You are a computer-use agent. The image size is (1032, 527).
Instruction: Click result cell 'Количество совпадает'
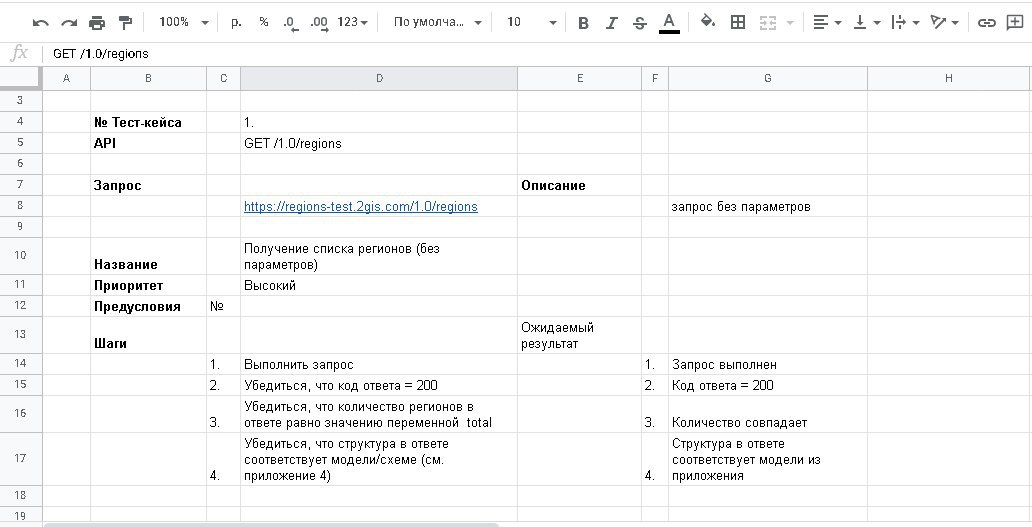(x=767, y=414)
